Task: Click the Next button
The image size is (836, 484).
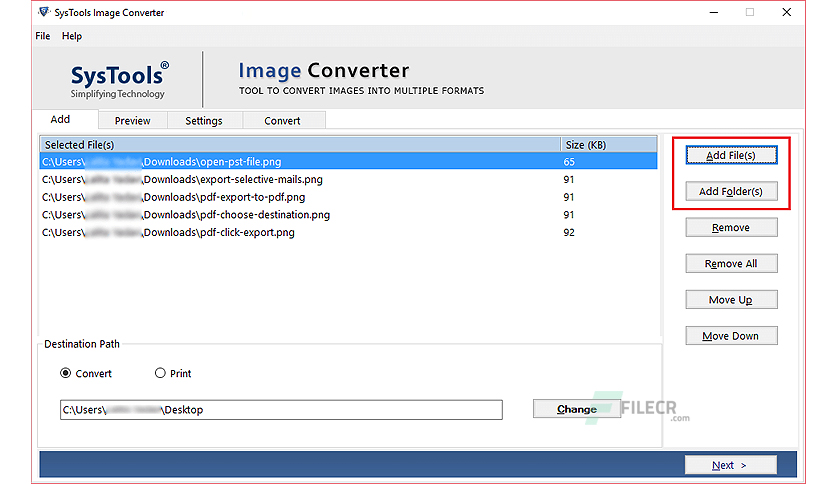Action: 730,465
